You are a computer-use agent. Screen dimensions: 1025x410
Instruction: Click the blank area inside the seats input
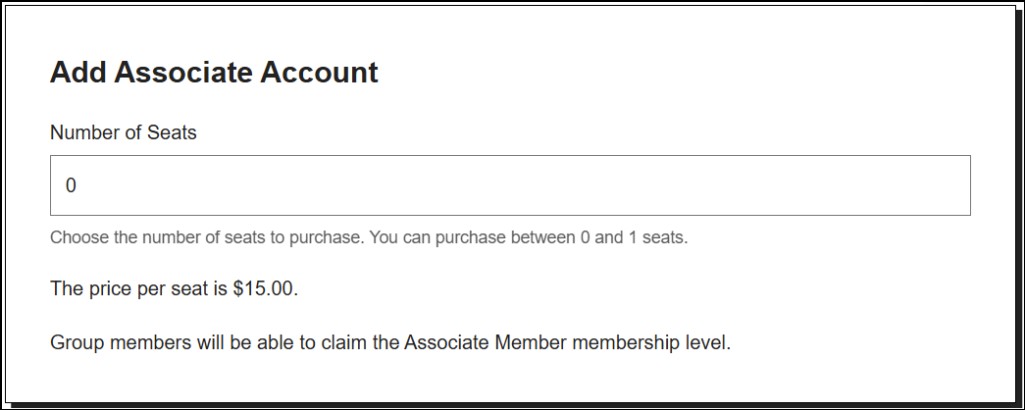tap(600, 186)
